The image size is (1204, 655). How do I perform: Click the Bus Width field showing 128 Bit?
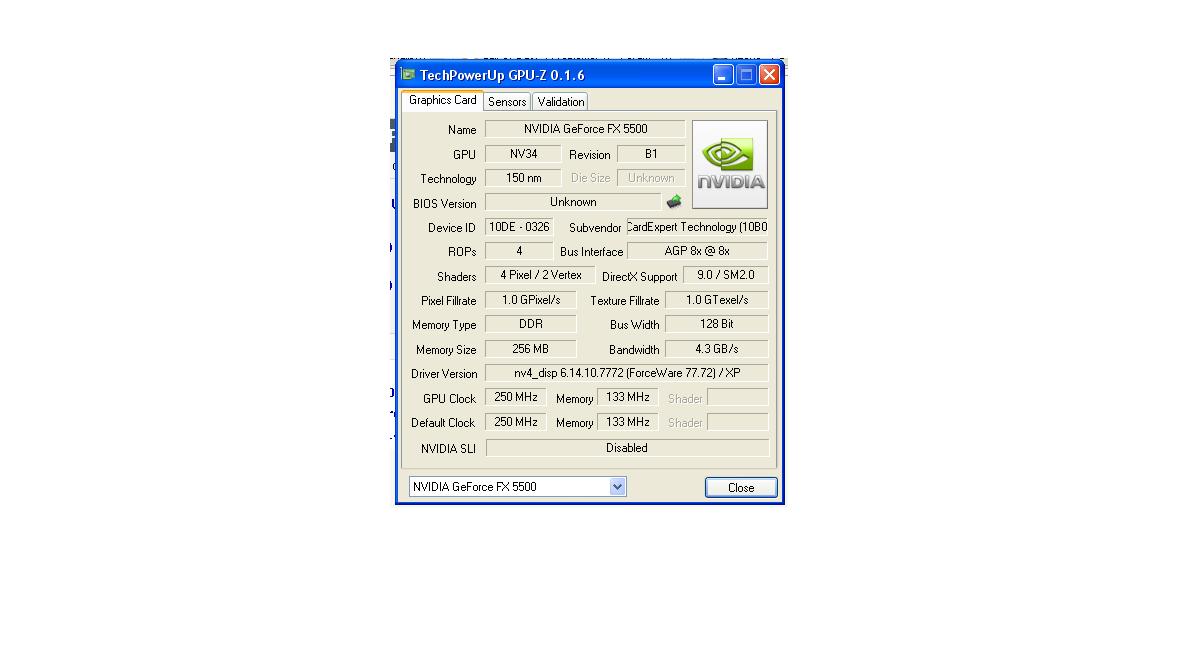click(717, 324)
